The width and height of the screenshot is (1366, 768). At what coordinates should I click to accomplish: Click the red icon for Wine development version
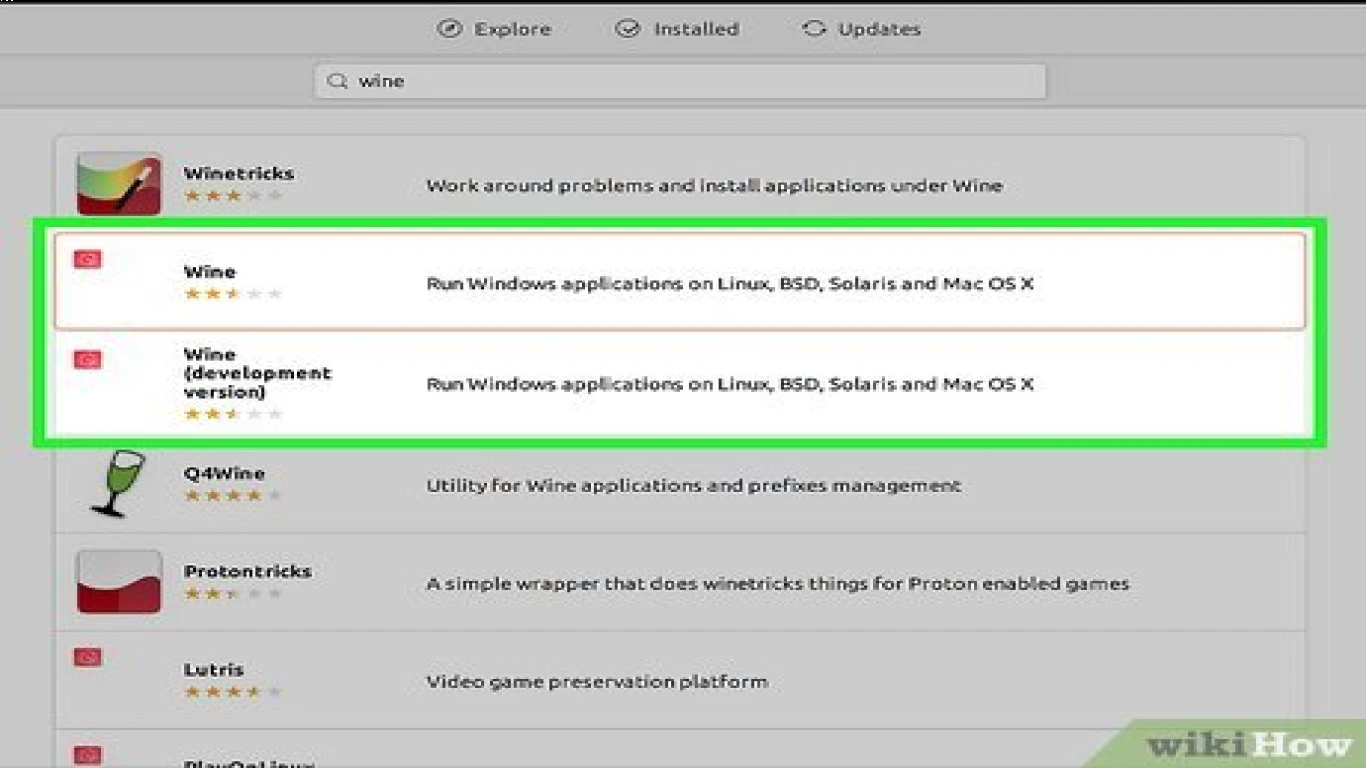pyautogui.click(x=88, y=359)
